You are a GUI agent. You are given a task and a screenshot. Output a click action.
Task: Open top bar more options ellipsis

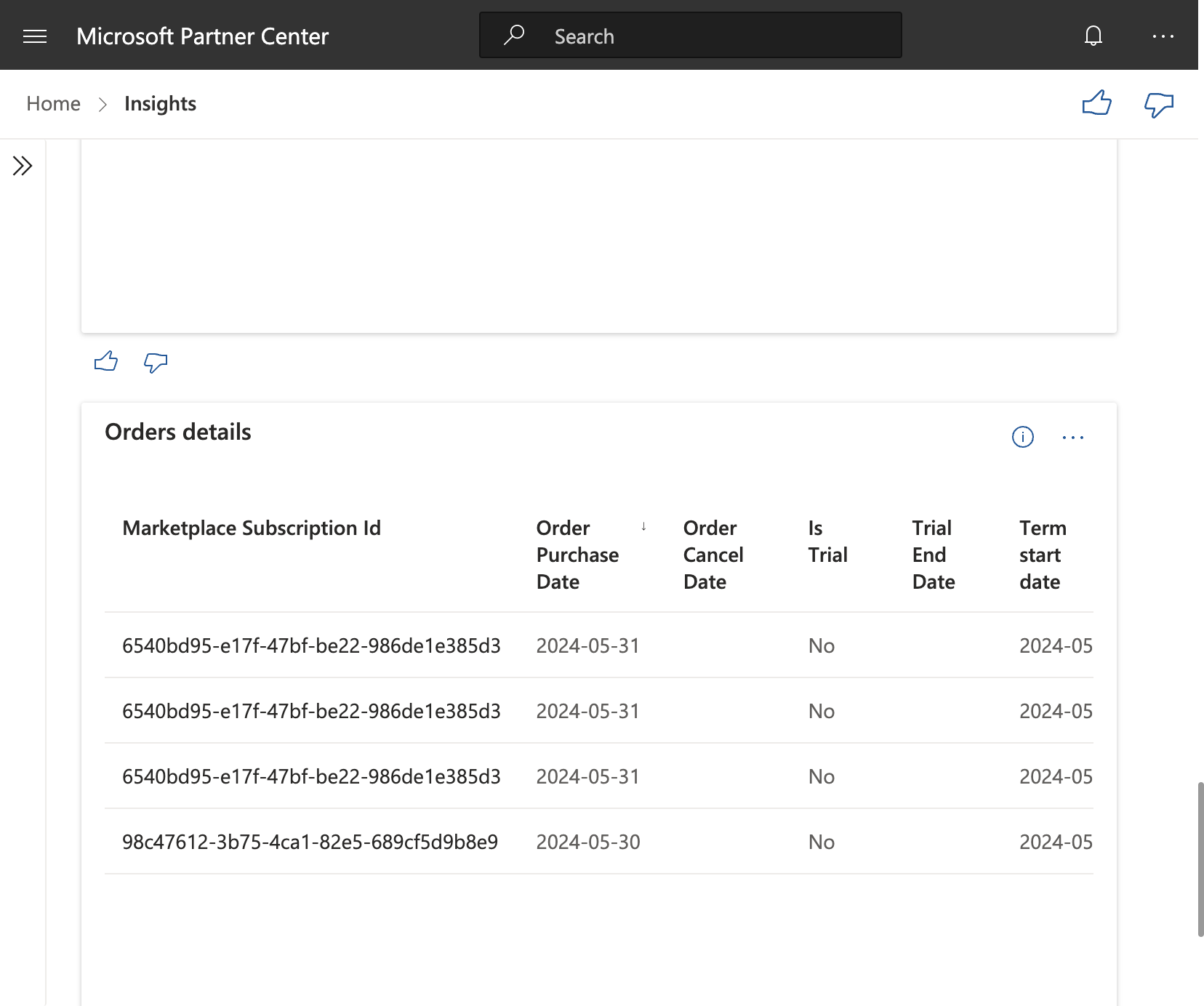[1163, 36]
